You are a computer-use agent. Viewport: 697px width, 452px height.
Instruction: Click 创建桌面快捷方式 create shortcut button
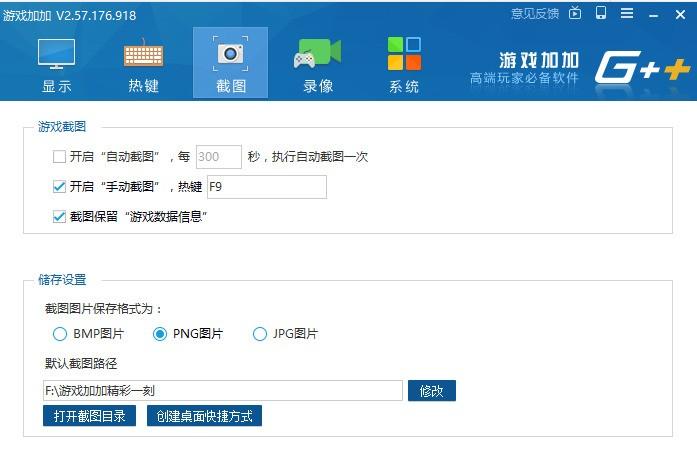204,416
